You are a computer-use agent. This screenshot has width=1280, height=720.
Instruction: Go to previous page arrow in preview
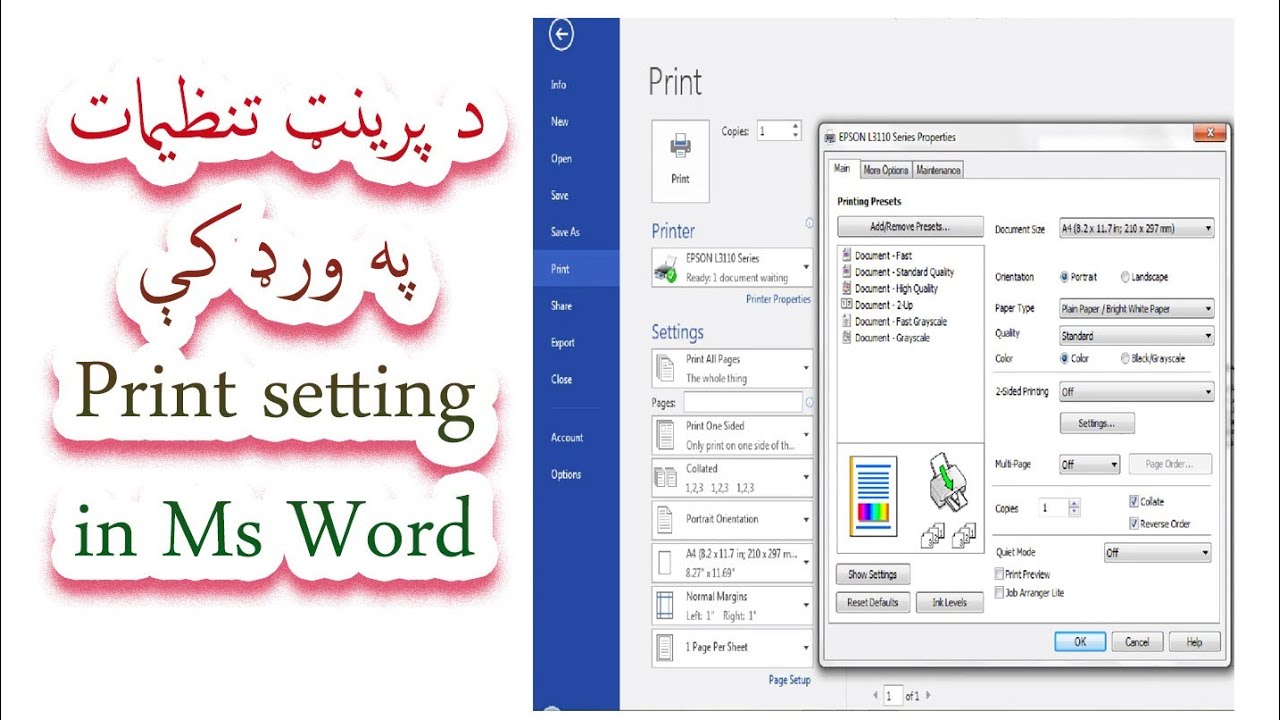(875, 695)
